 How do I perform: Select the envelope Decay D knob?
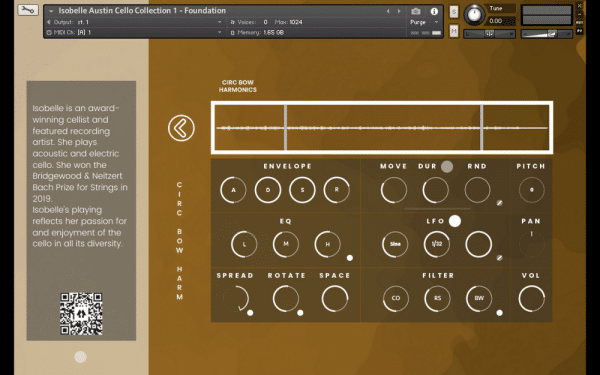268,190
